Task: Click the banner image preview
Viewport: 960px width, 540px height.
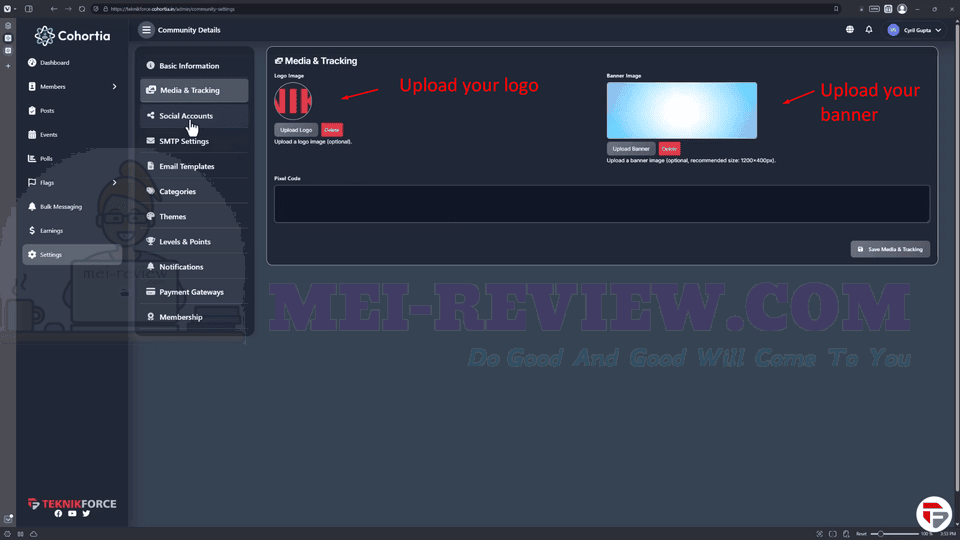Action: coord(681,110)
